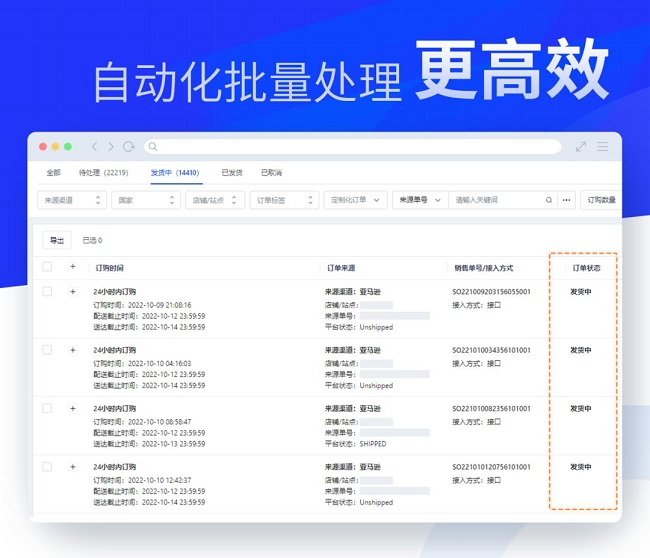Expand order SO221010034356101001 with the plus icon
Image resolution: width=650 pixels, height=558 pixels.
point(73,350)
